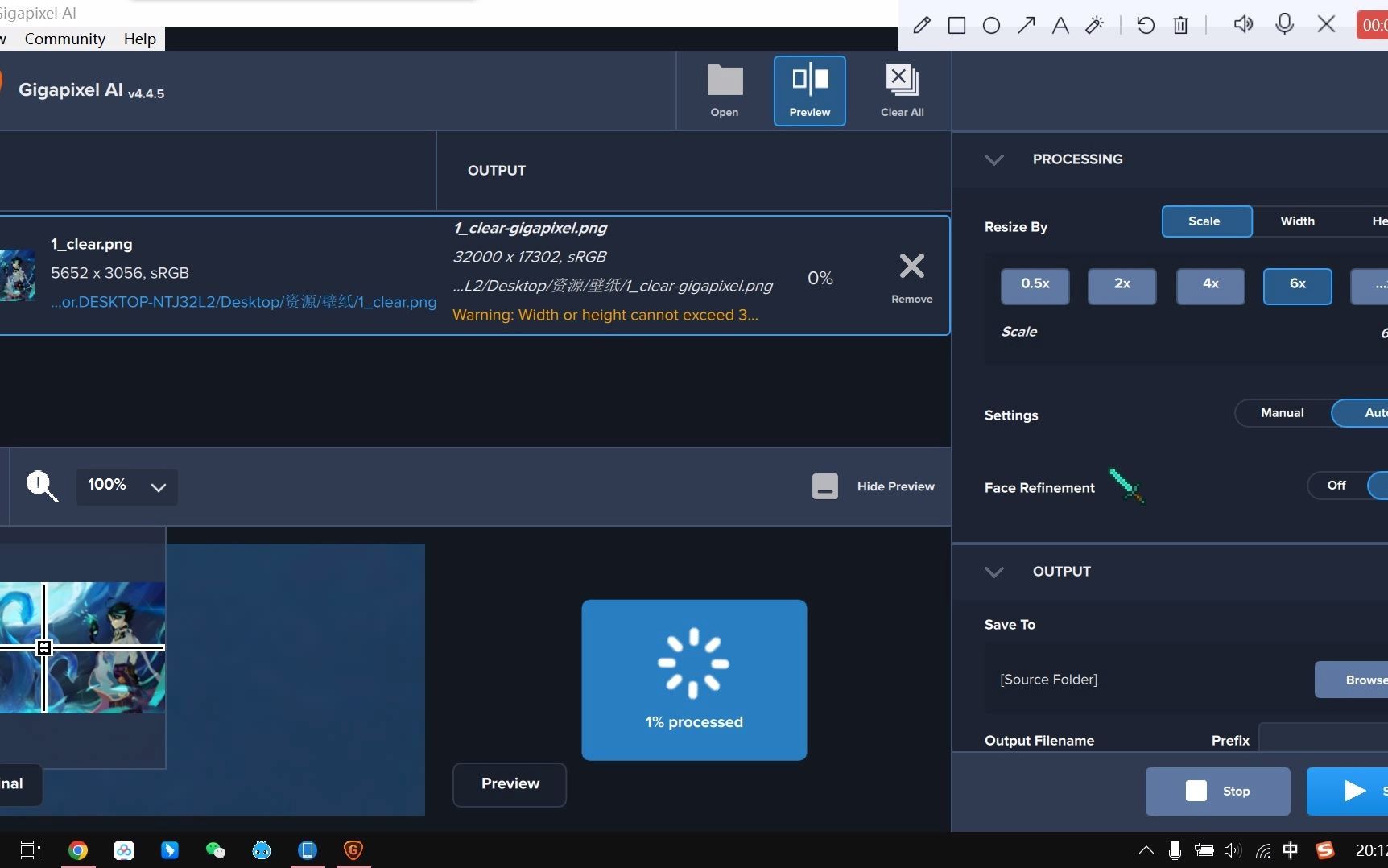Toggle microphone in recorder toolbar

pyautogui.click(x=1285, y=24)
